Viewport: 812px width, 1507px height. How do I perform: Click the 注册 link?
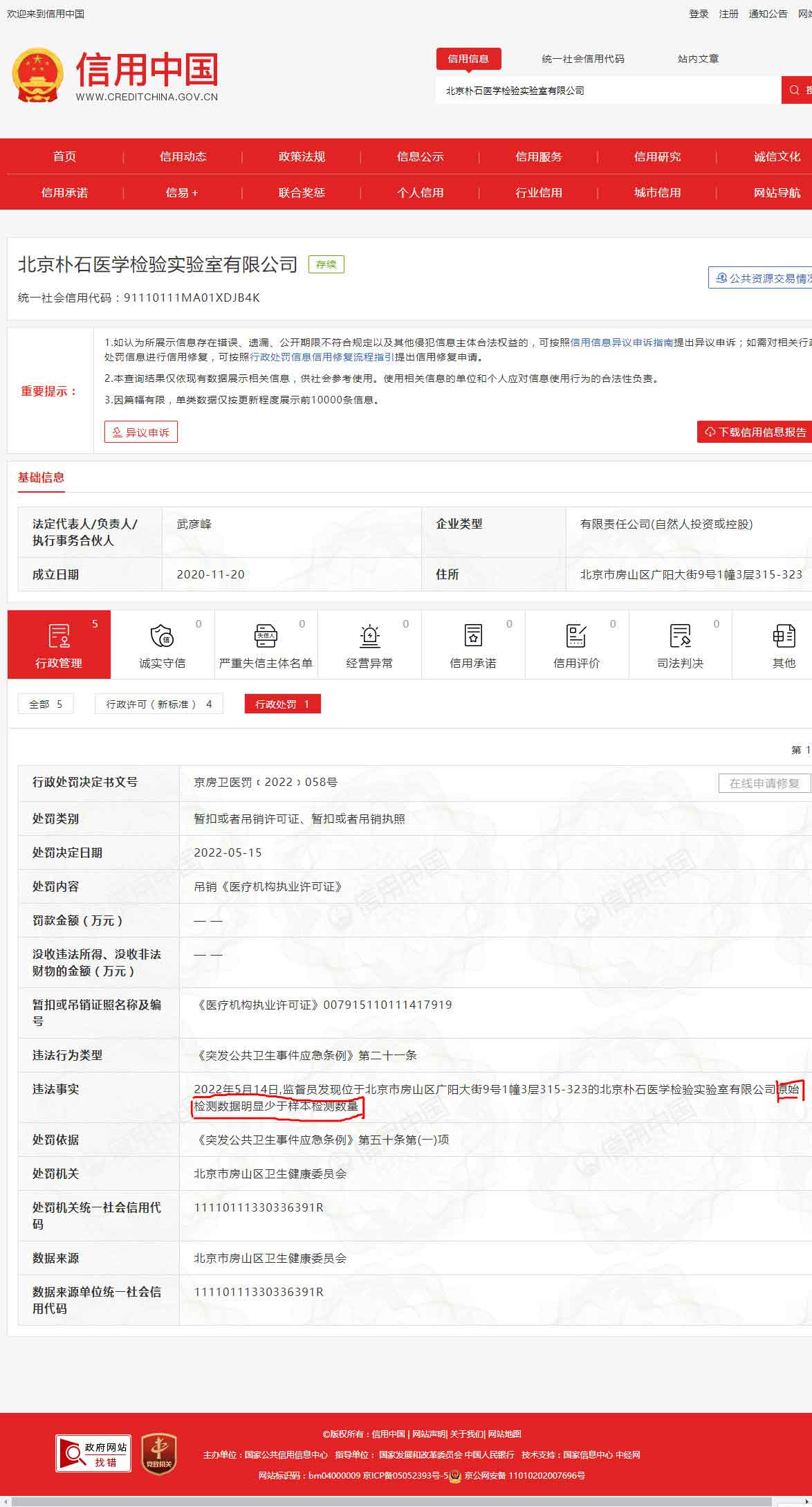[728, 14]
